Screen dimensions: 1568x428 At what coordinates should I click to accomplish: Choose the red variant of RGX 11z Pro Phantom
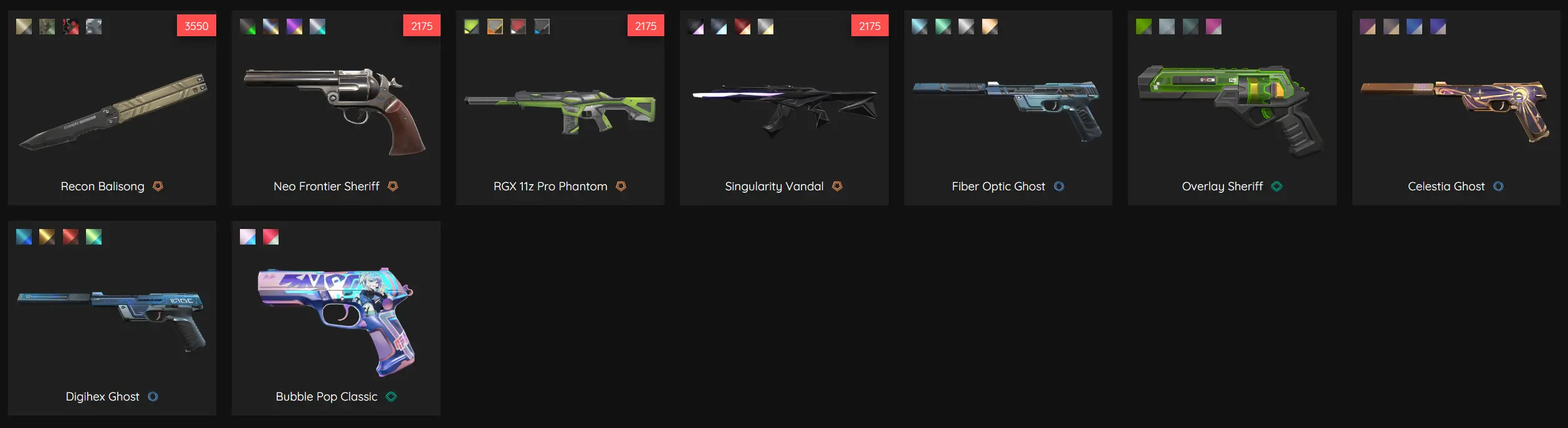(518, 26)
